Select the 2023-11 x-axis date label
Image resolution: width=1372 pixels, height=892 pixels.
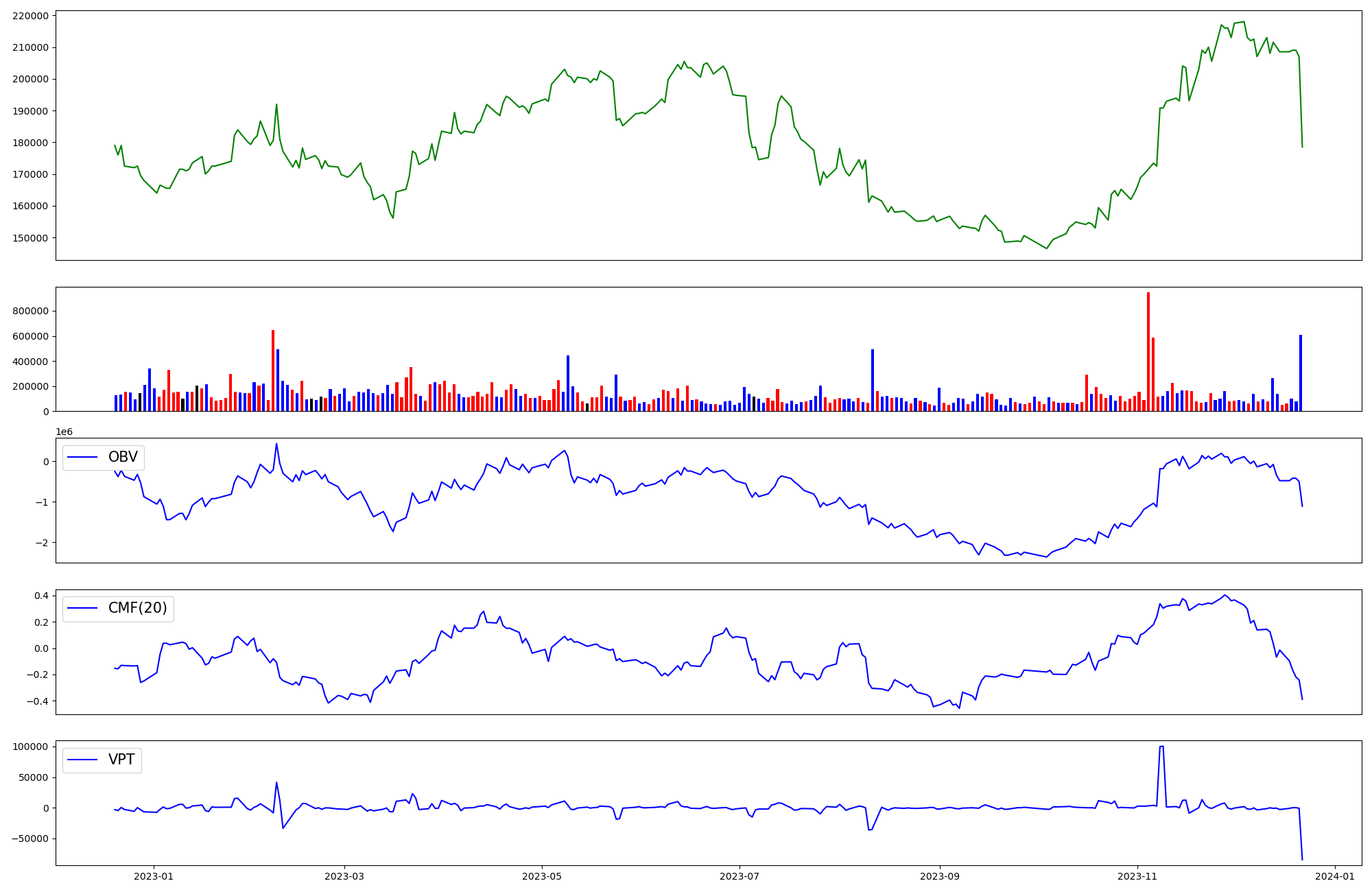tap(1137, 876)
